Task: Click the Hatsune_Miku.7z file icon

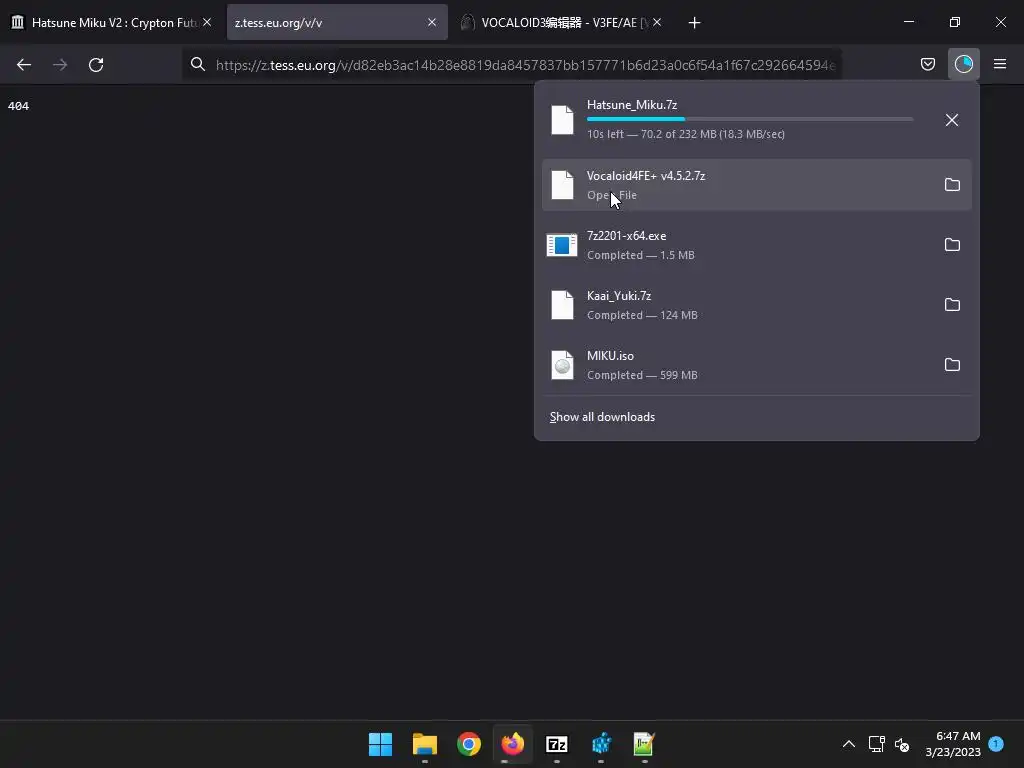Action: [x=562, y=120]
